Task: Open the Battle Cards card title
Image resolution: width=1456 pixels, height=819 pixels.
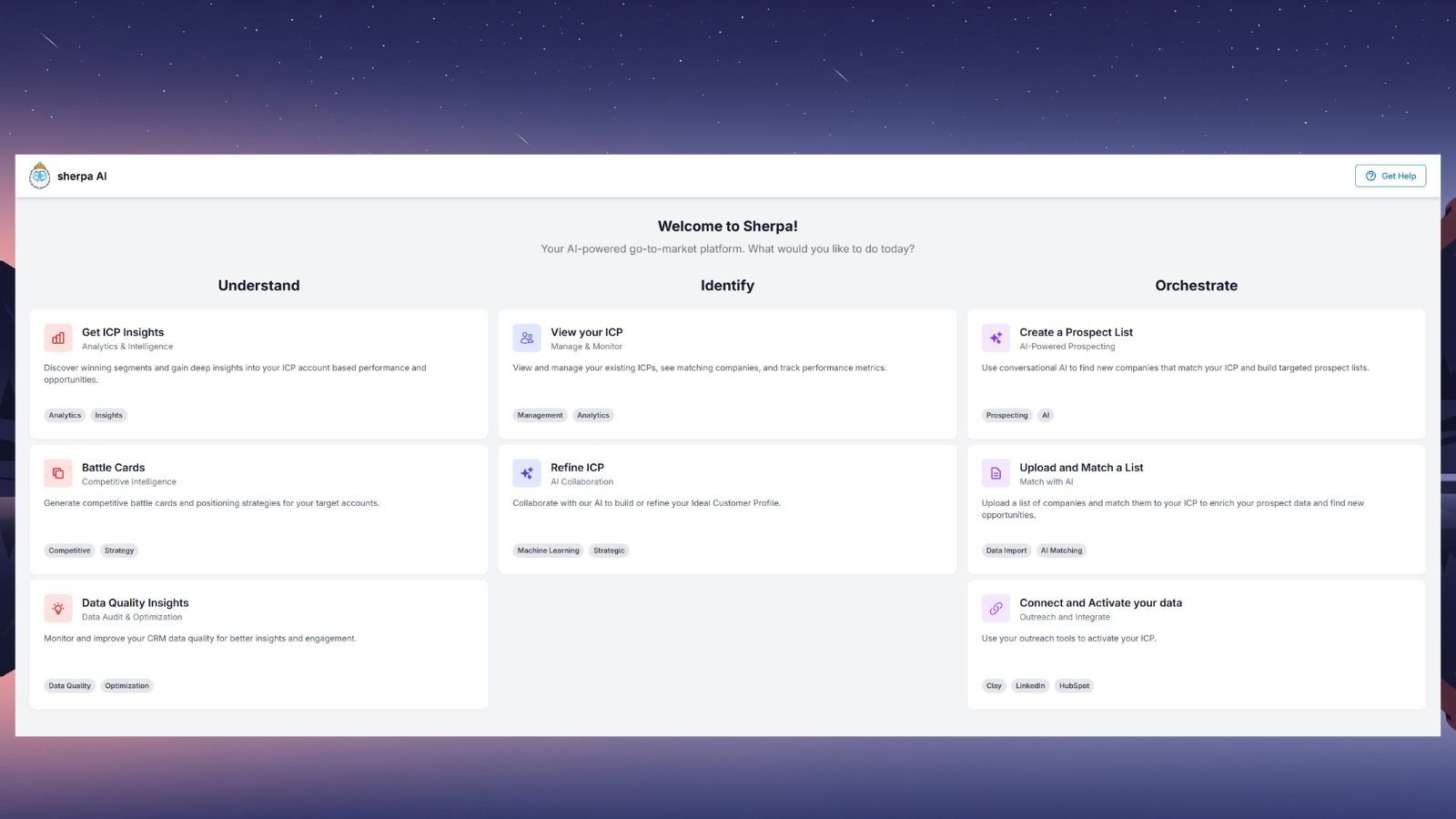Action: point(113,468)
